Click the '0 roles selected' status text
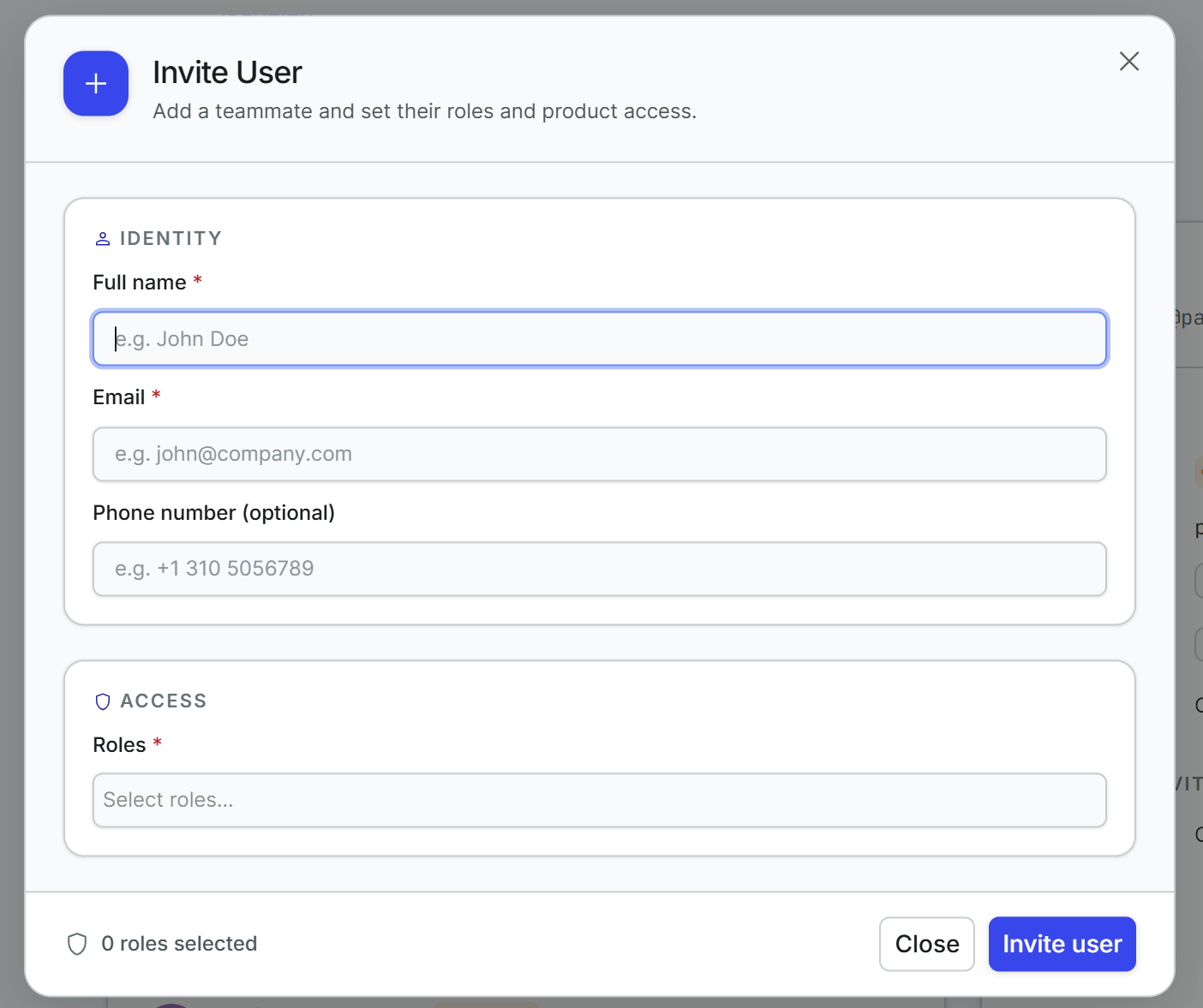 tap(179, 944)
